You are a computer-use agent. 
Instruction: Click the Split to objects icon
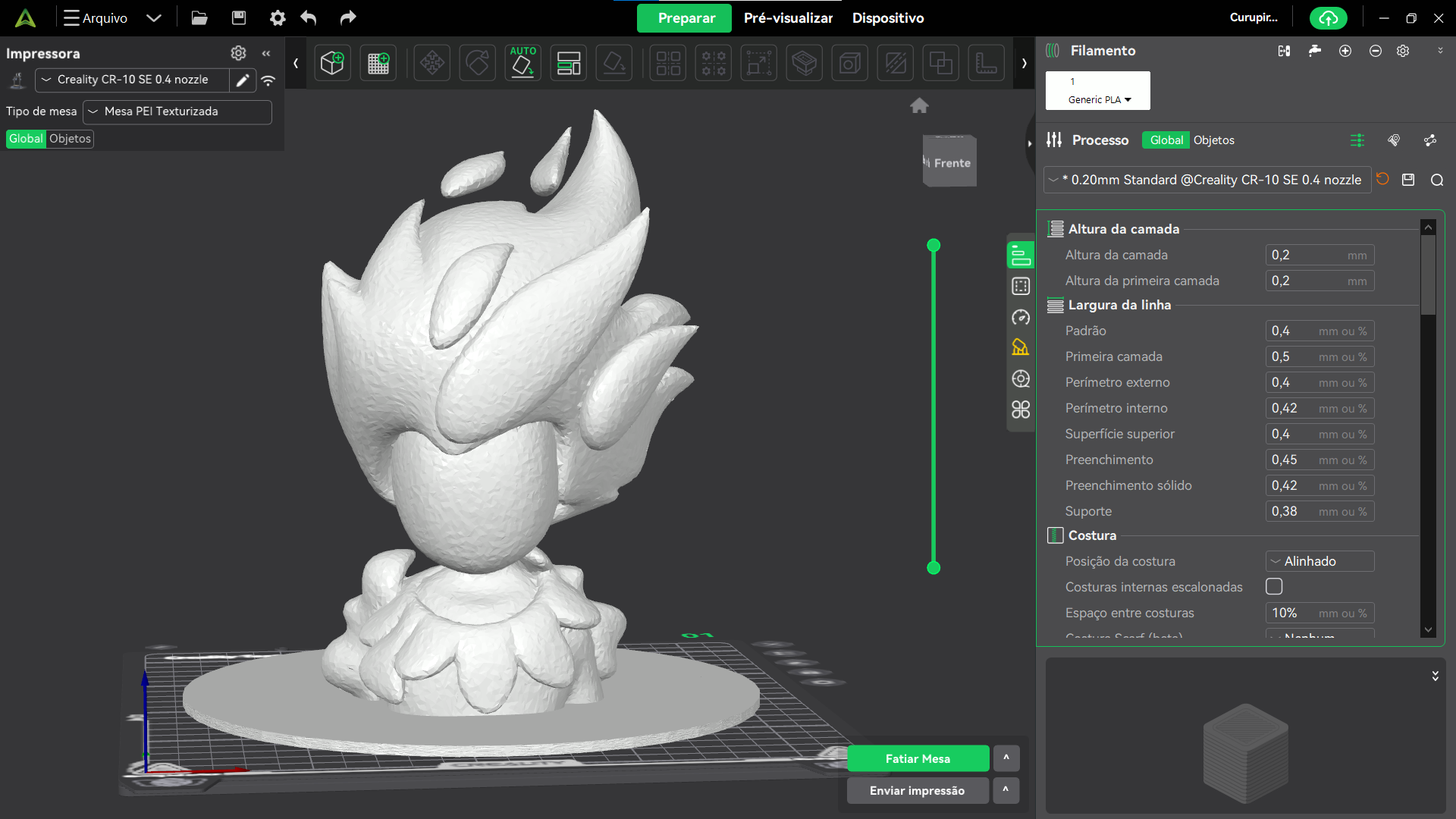point(668,63)
